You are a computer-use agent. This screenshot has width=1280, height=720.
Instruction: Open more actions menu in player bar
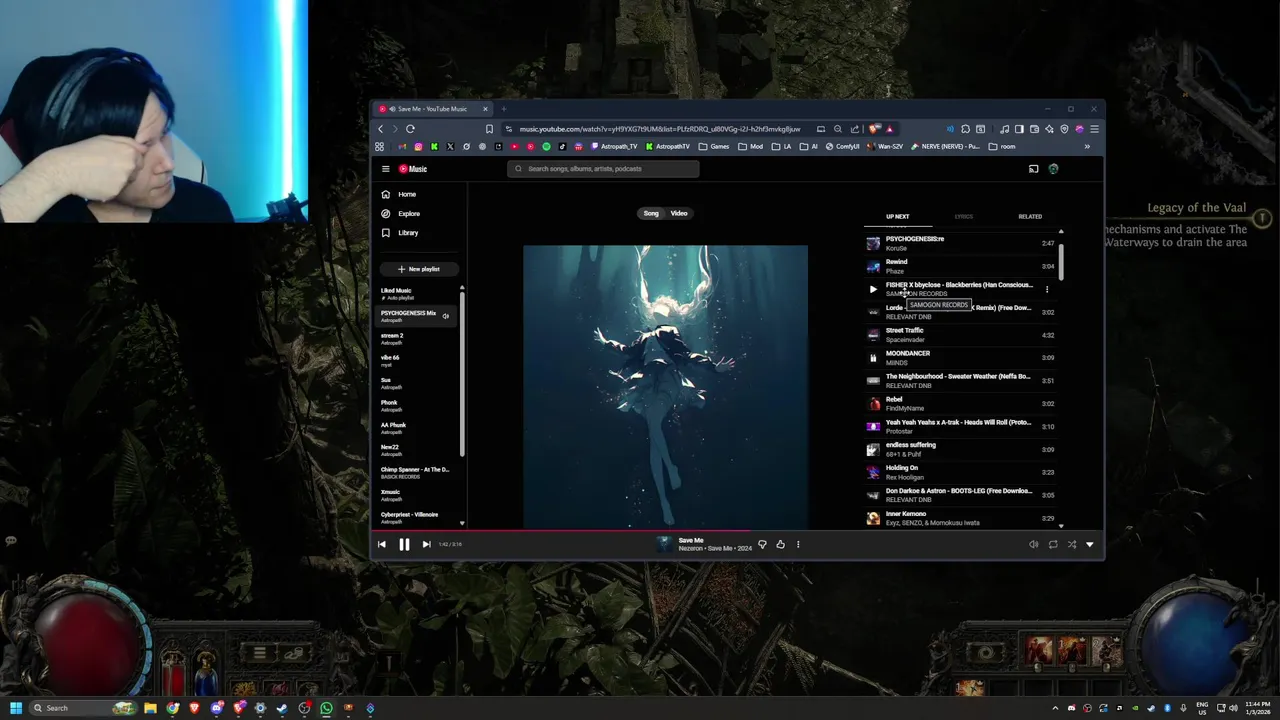[x=798, y=544]
